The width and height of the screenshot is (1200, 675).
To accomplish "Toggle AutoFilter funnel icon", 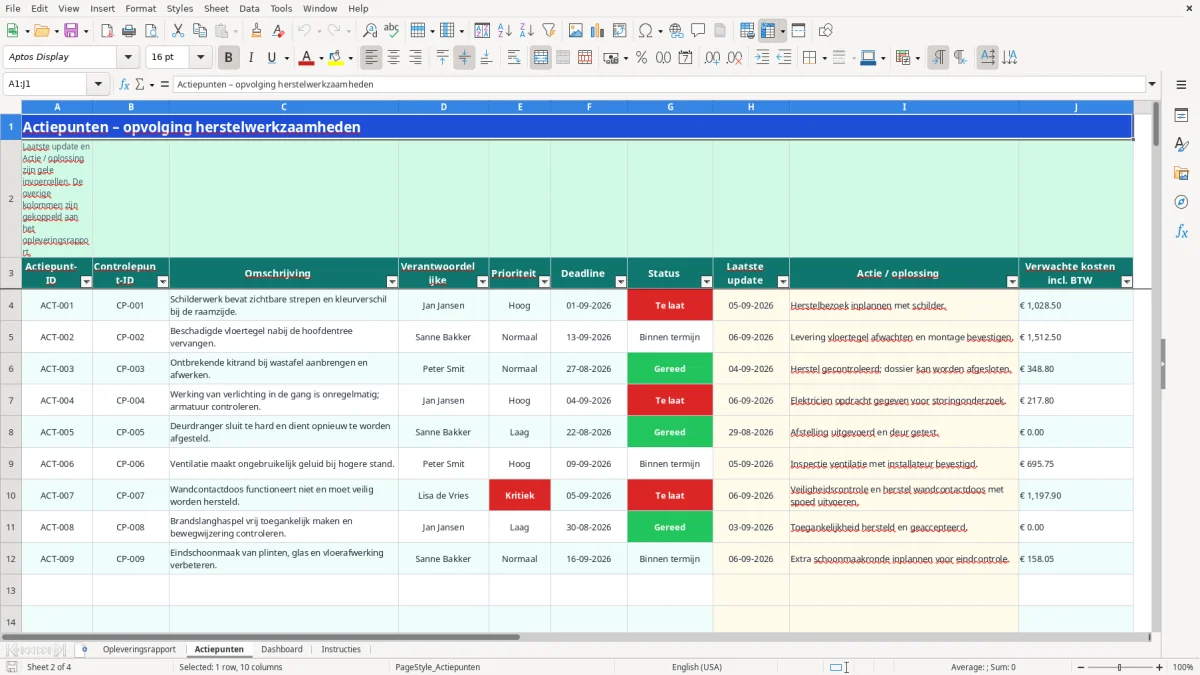I will [548, 31].
